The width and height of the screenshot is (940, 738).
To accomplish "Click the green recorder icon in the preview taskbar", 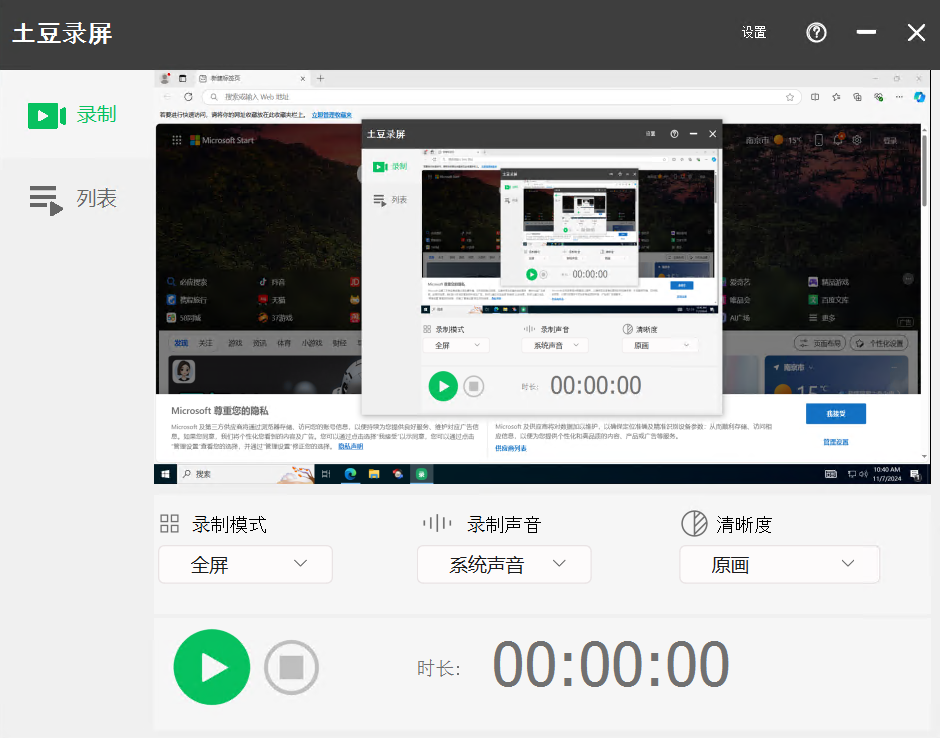I will 421,474.
